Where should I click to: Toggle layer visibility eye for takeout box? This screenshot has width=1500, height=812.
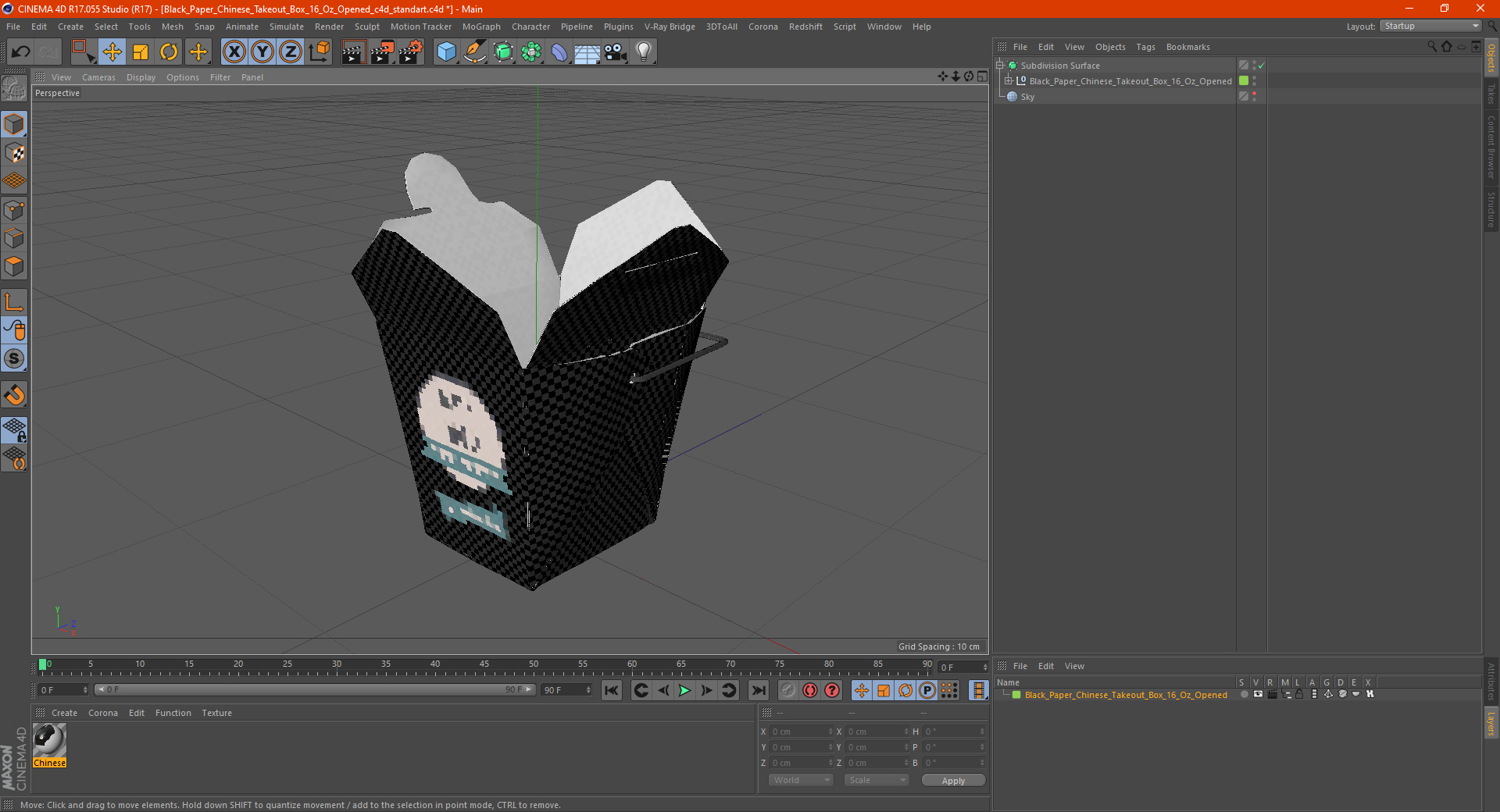pos(1258,694)
